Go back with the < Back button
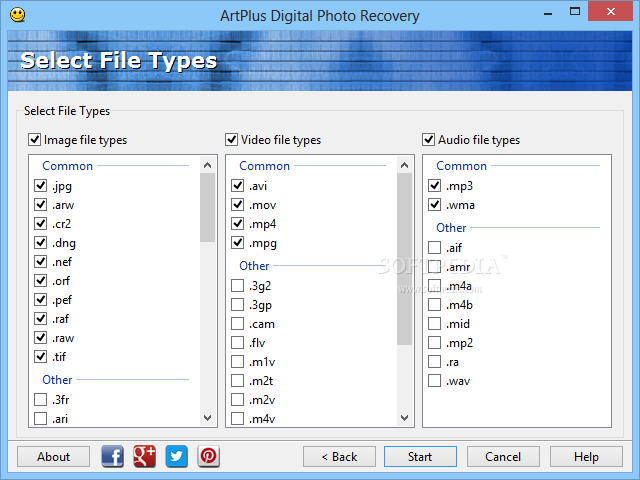Screen dimensions: 640x480 coord(339,456)
